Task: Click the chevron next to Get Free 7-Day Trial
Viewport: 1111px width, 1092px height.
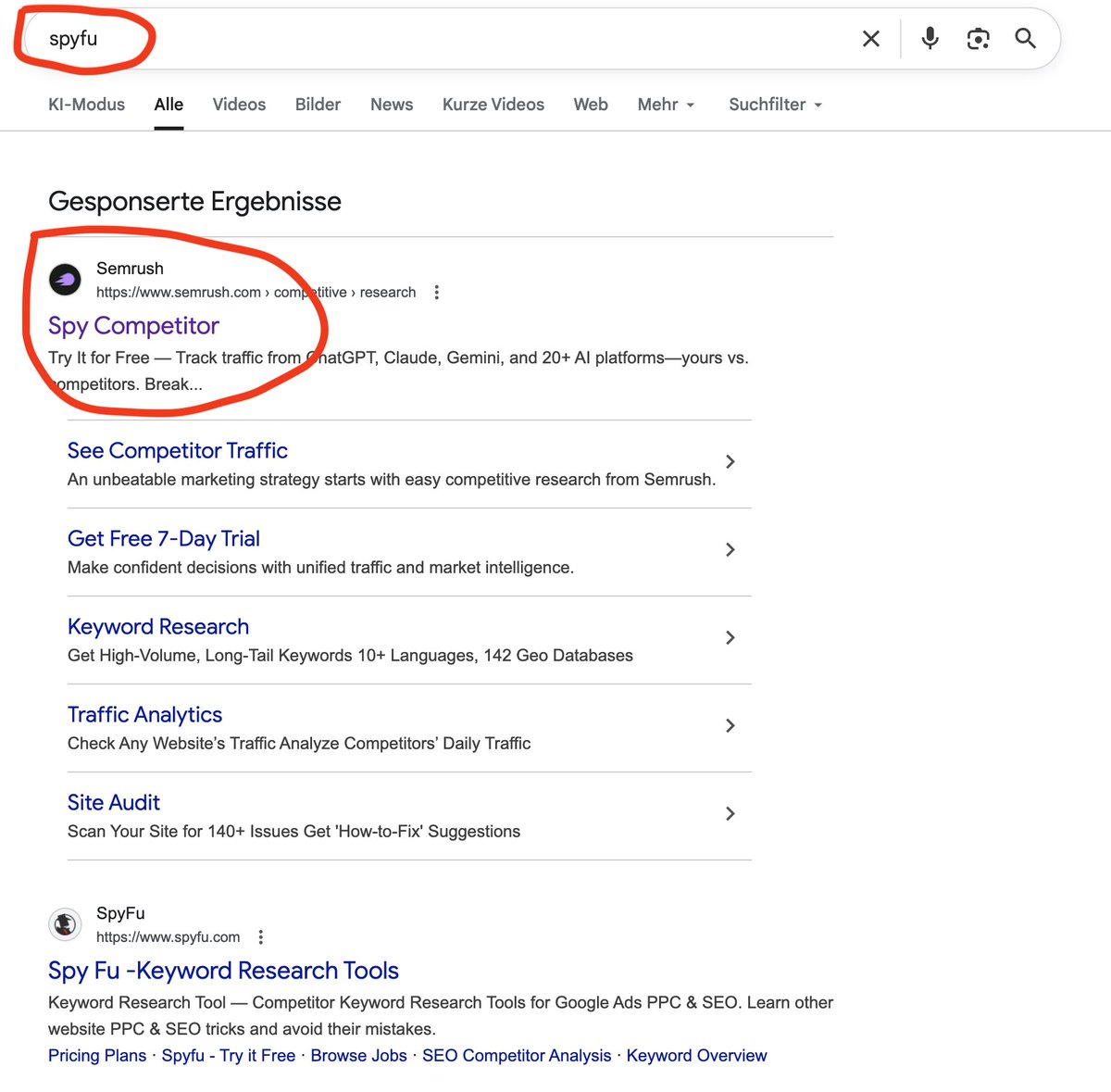Action: click(730, 549)
